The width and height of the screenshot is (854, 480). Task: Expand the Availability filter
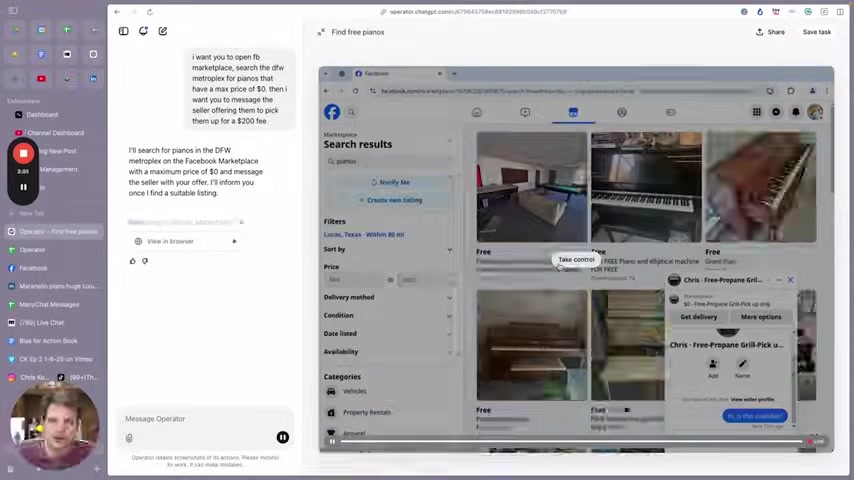[388, 352]
